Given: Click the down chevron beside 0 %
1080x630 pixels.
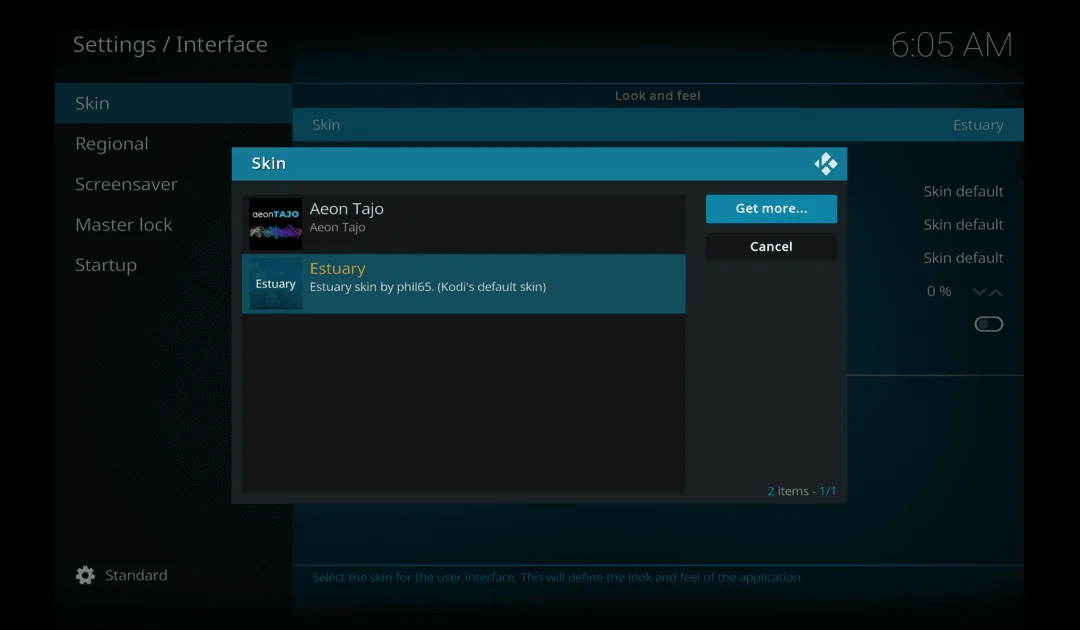Looking at the screenshot, I should click(978, 291).
